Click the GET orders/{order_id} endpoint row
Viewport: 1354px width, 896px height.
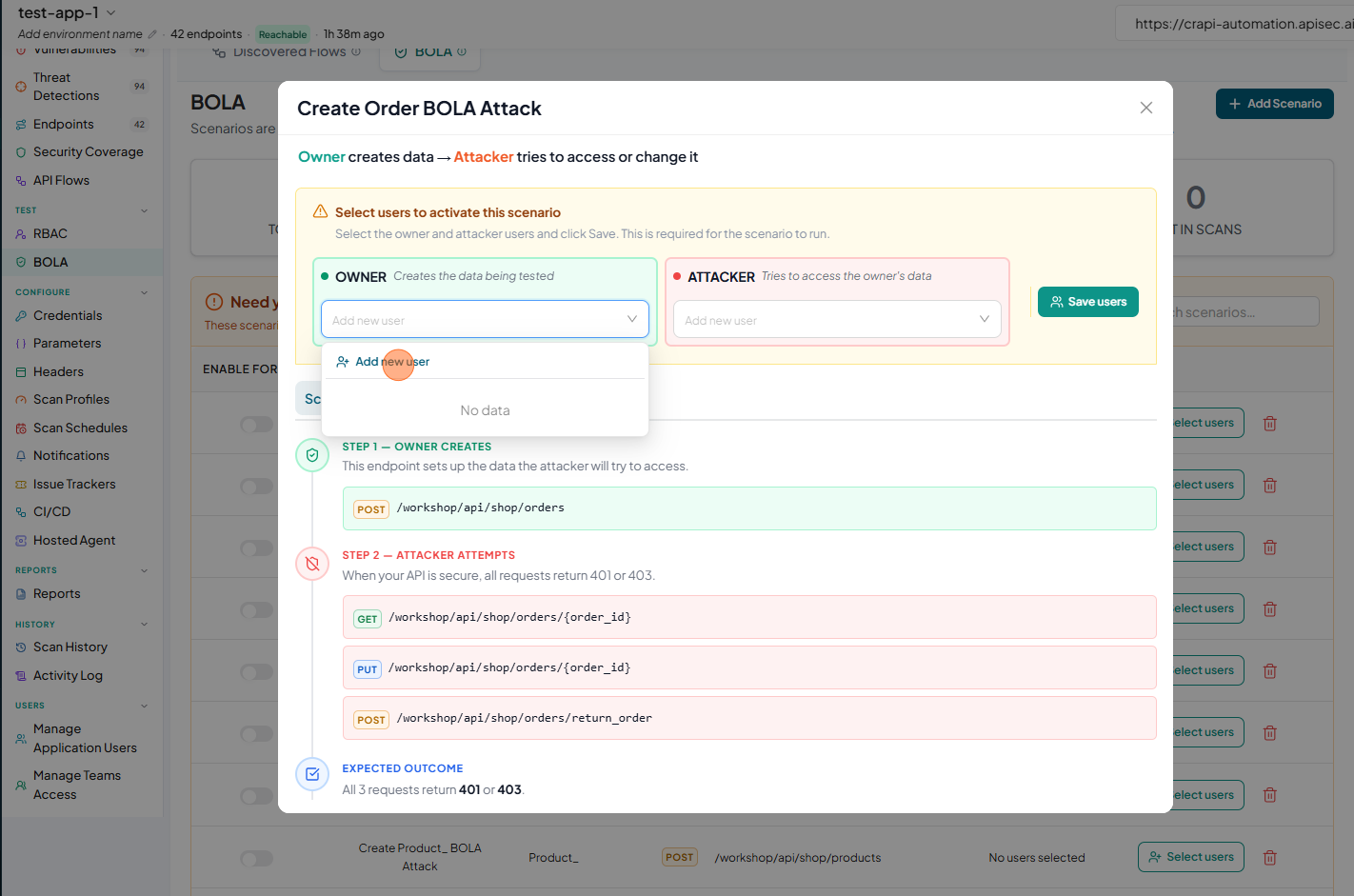pos(749,617)
